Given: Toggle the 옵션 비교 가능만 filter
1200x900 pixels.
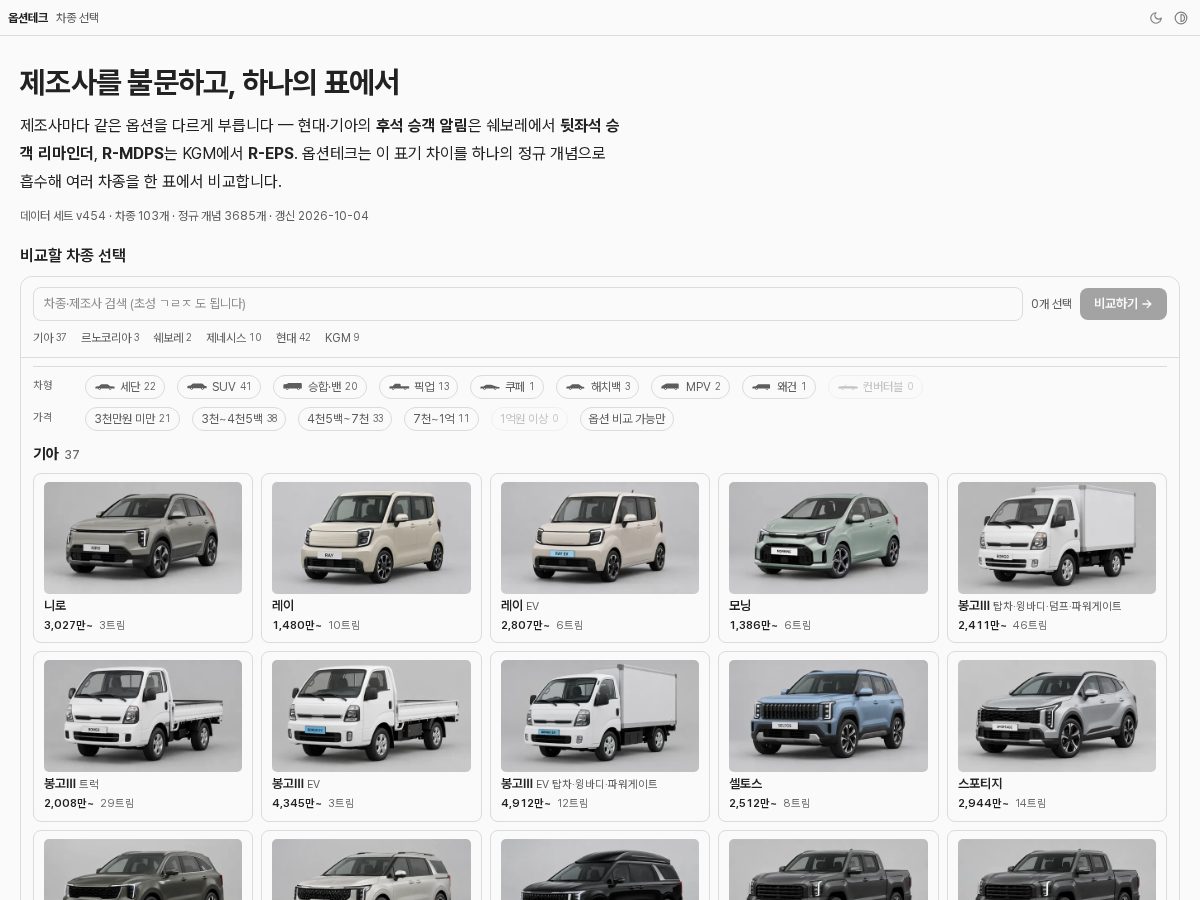Looking at the screenshot, I should point(627,419).
